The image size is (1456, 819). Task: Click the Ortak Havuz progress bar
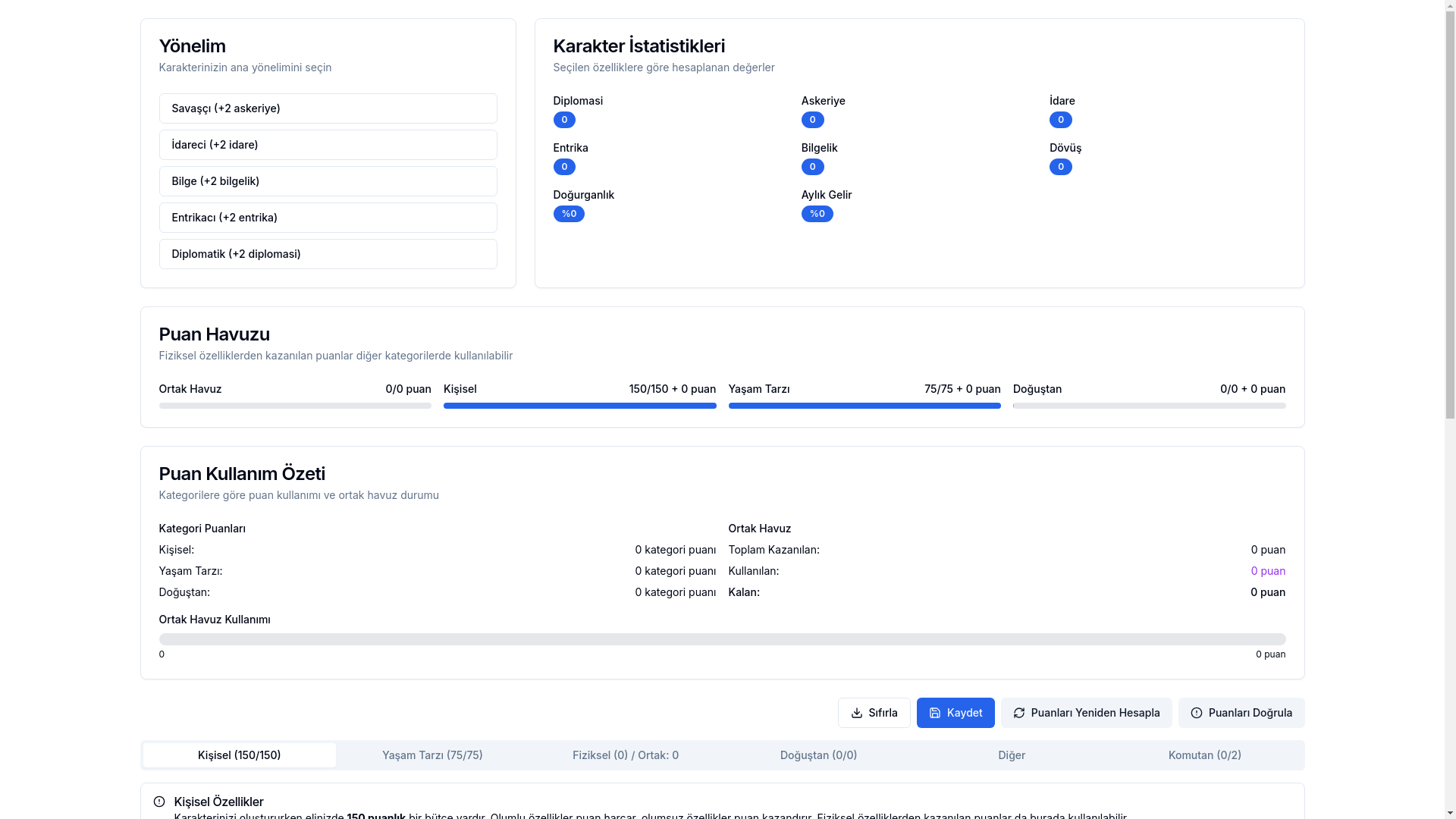point(295,406)
